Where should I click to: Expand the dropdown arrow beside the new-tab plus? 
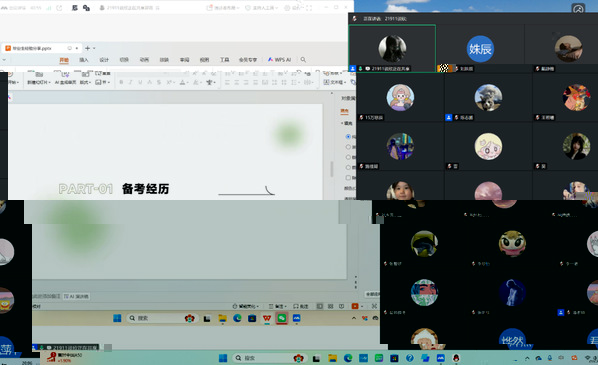94,48
